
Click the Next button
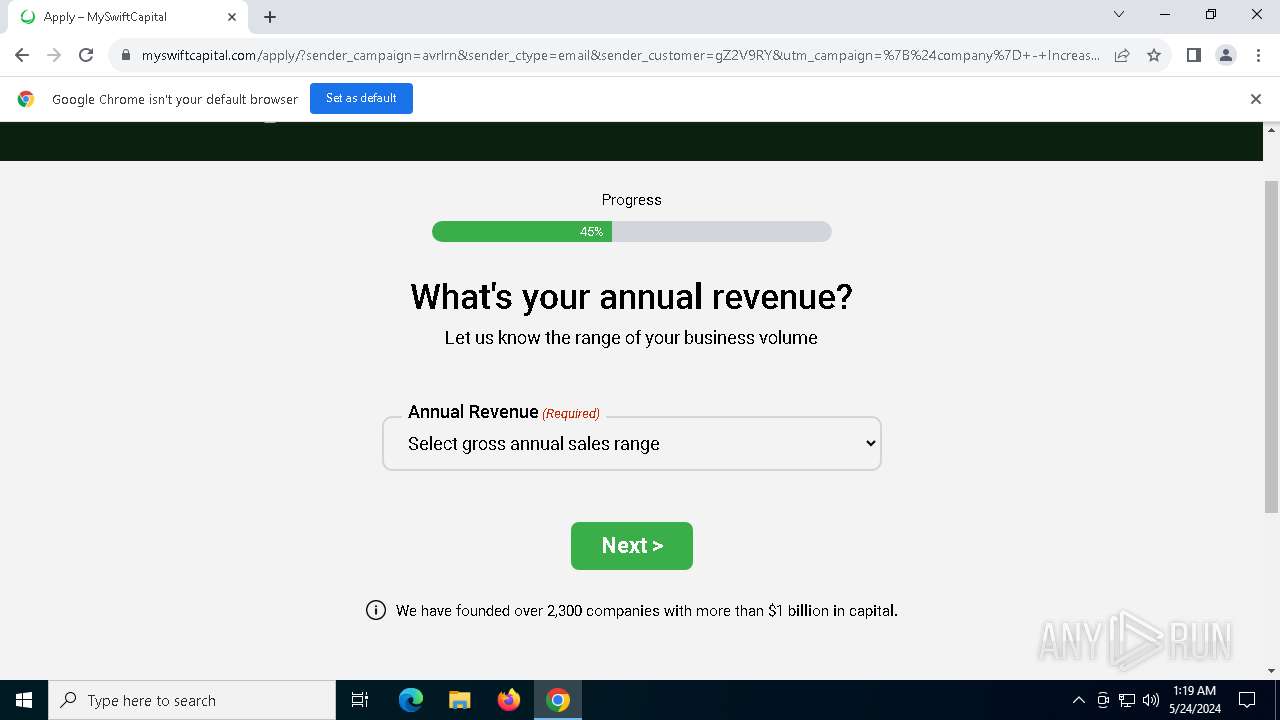632,546
